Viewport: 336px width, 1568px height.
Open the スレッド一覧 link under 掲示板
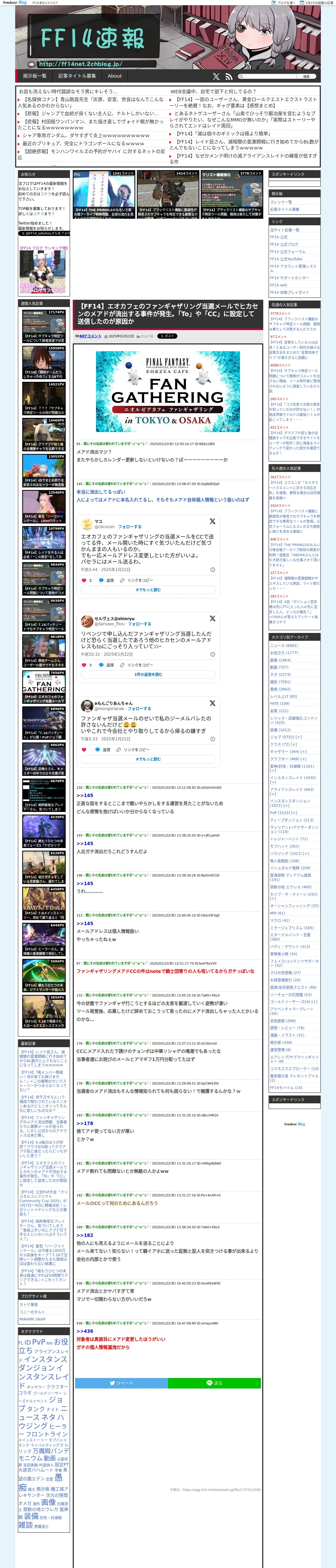click(x=281, y=201)
